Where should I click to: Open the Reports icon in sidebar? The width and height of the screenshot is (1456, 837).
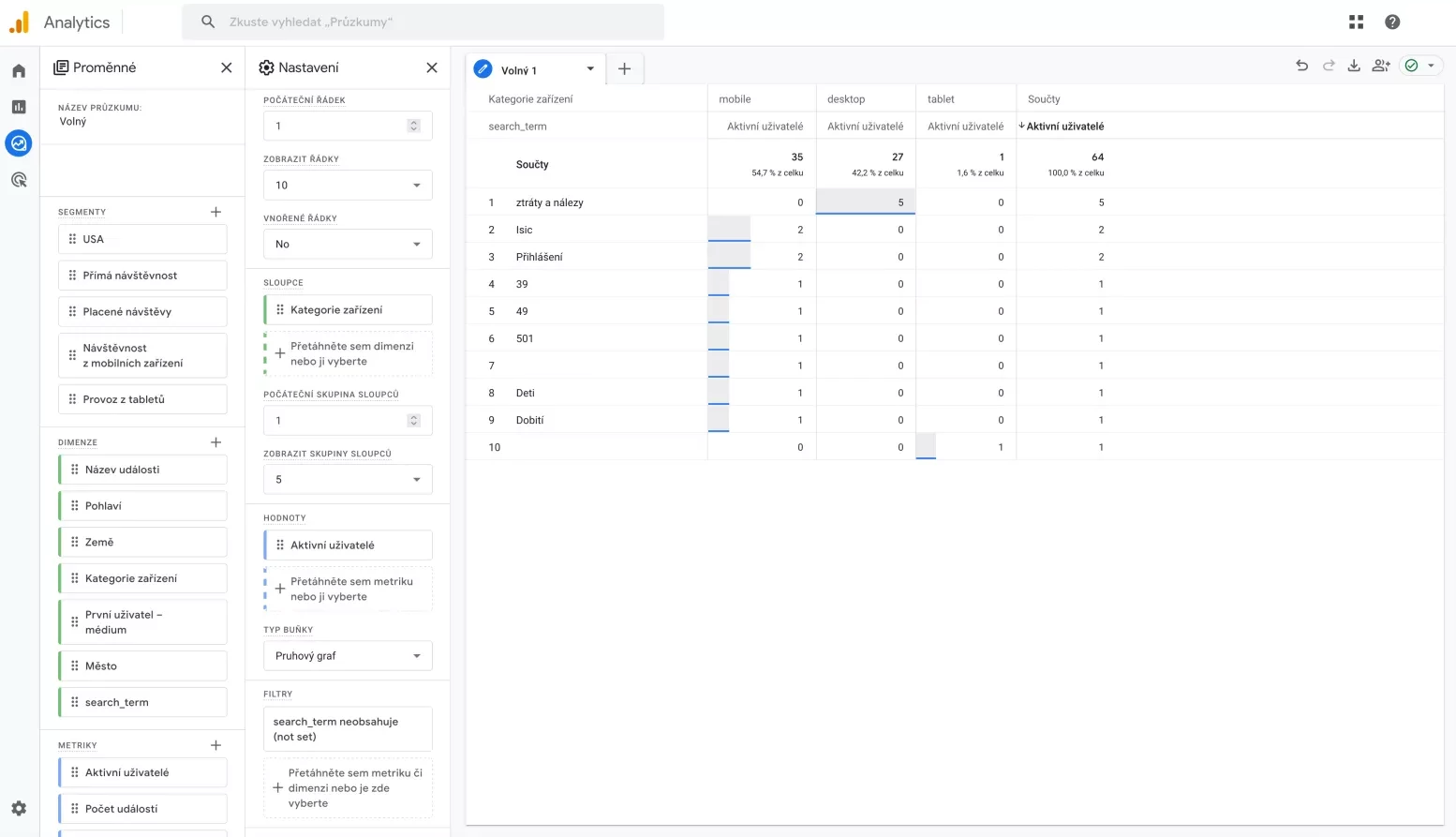pos(19,107)
